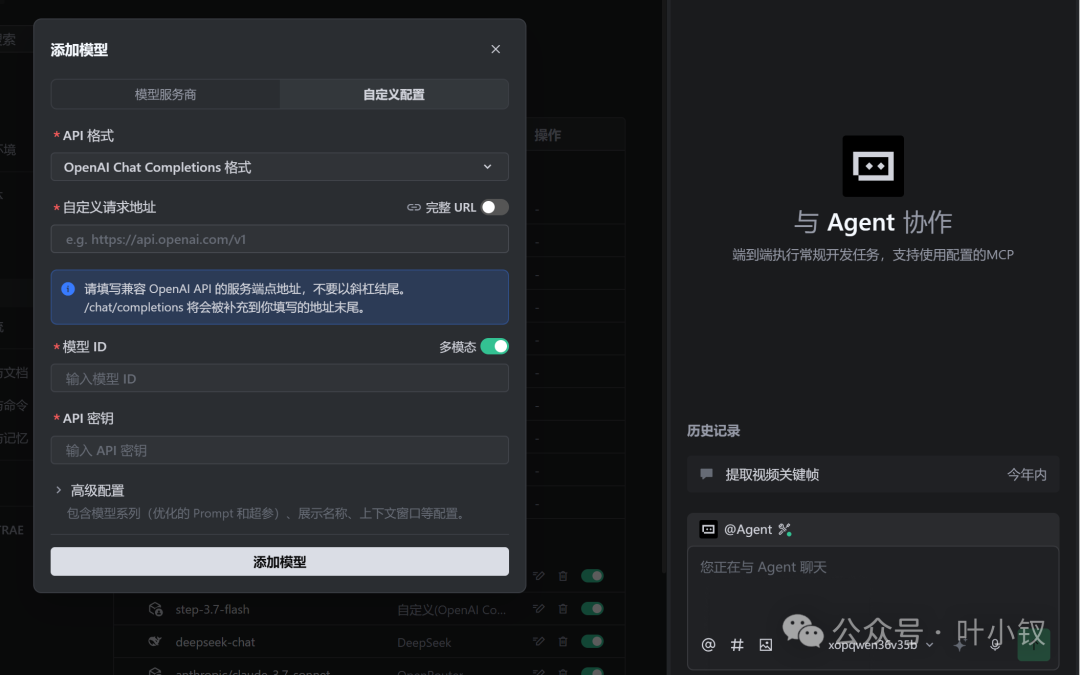This screenshot has width=1080, height=675.
Task: Open the API 格式 dropdown
Action: [280, 167]
